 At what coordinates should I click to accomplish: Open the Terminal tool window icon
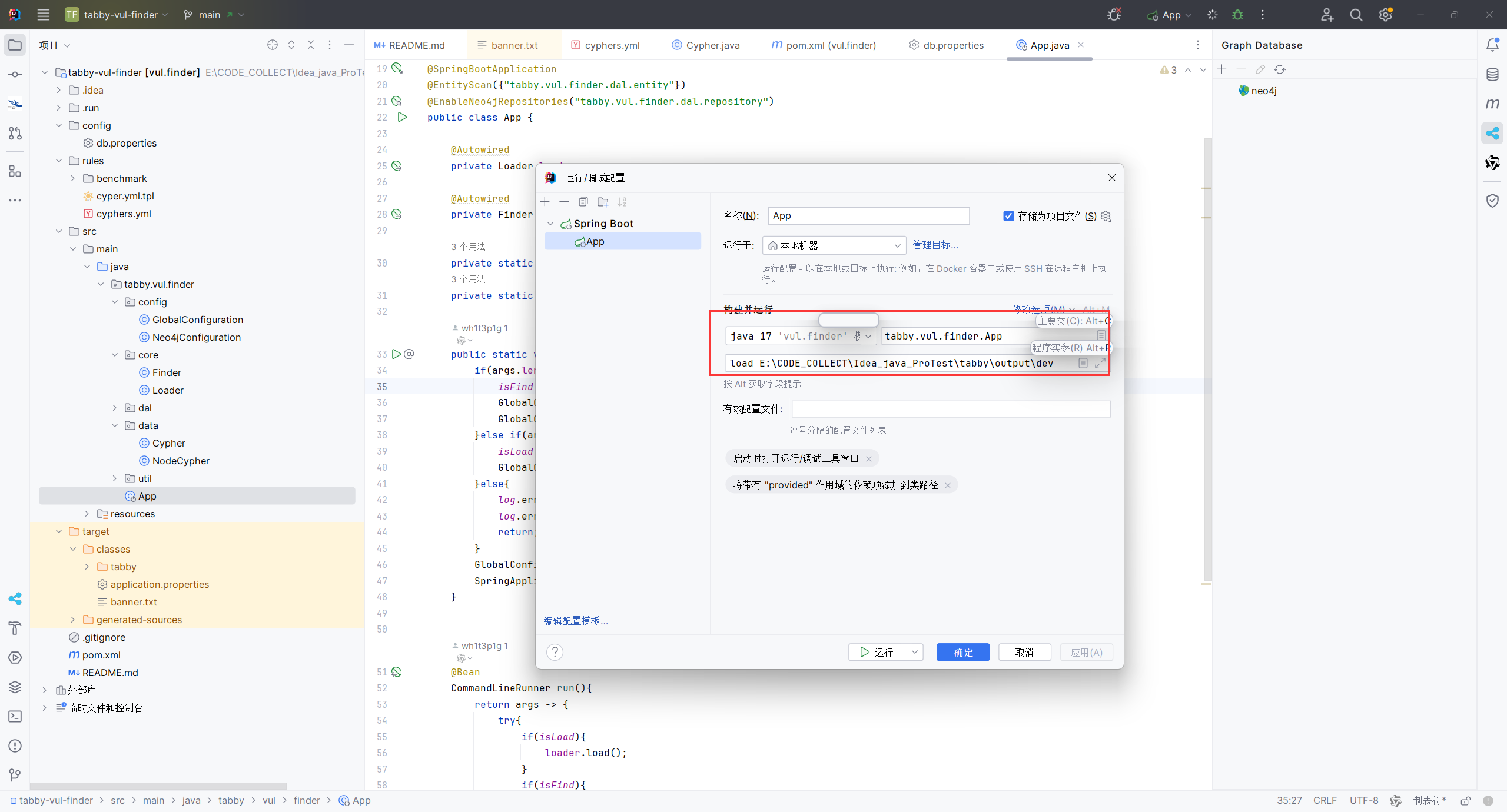point(15,716)
